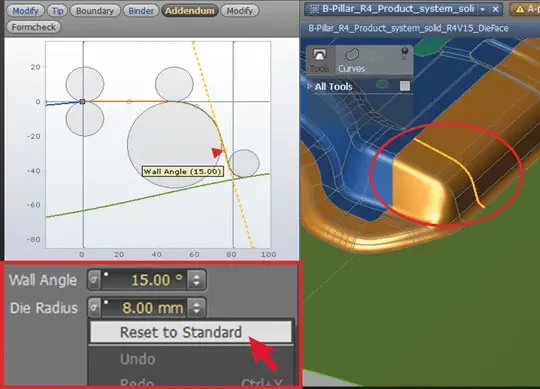Viewport: 540px width, 389px height.
Task: Click the red wall angle handle in the profile graph
Action: click(x=218, y=152)
